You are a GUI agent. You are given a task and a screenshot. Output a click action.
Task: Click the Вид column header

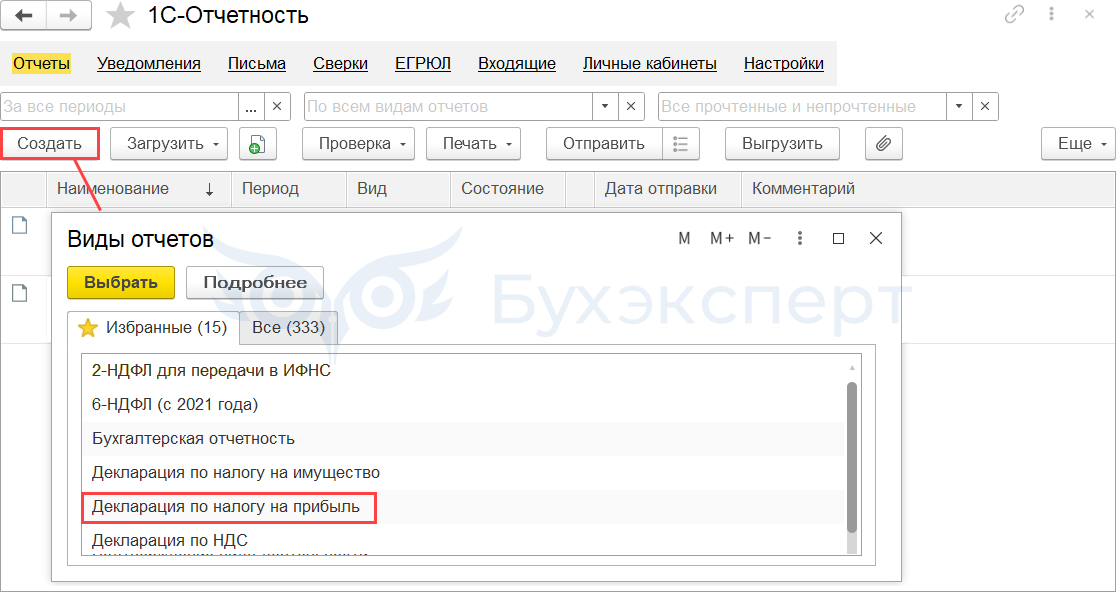[399, 189]
